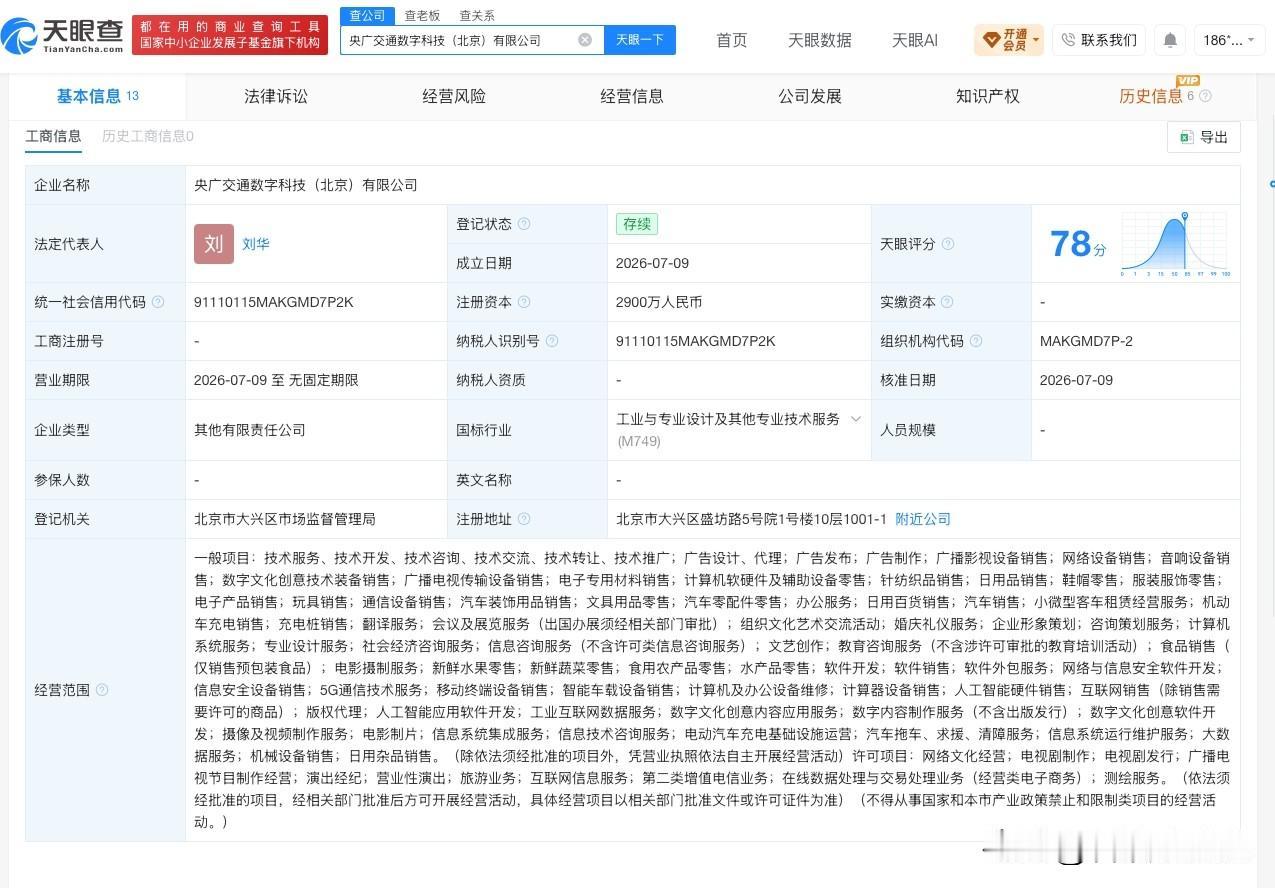
Task: Open the 基本信息 tab
Action: click(x=97, y=96)
